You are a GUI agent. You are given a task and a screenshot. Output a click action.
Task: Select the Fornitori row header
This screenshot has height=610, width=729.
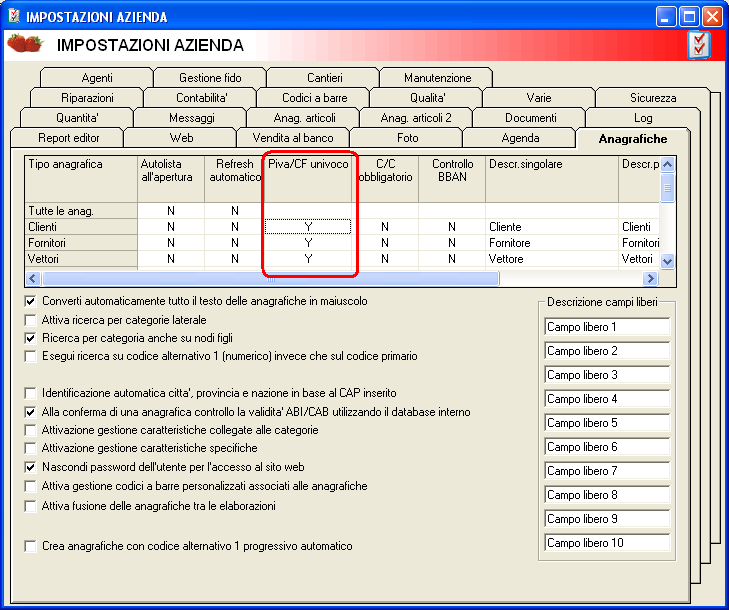(x=81, y=243)
